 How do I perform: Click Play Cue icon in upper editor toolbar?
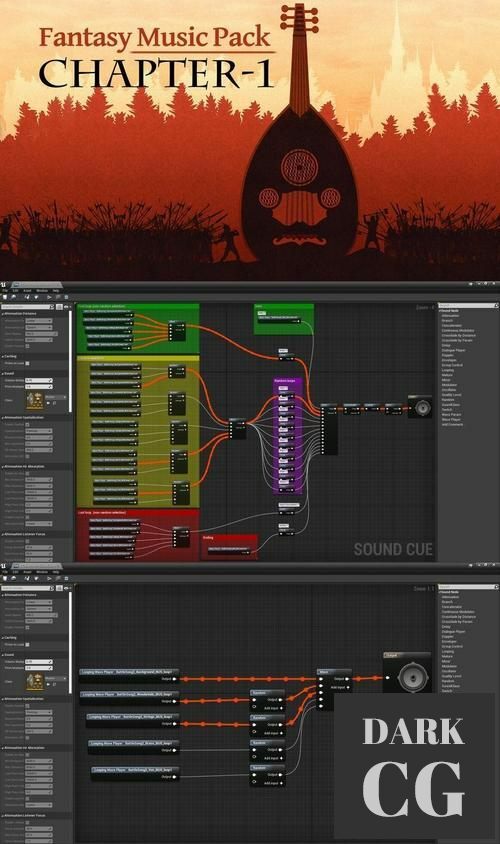coord(50,297)
